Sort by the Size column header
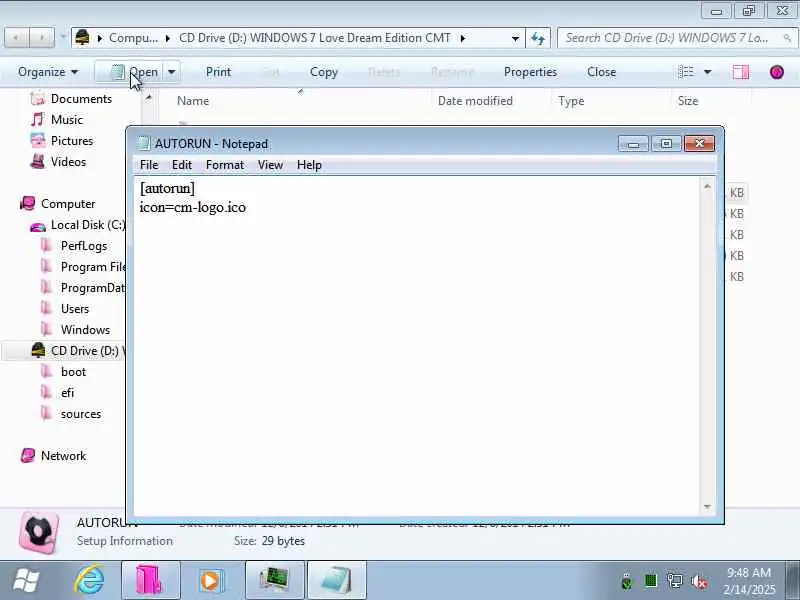Image resolution: width=800 pixels, height=600 pixels. 688,101
